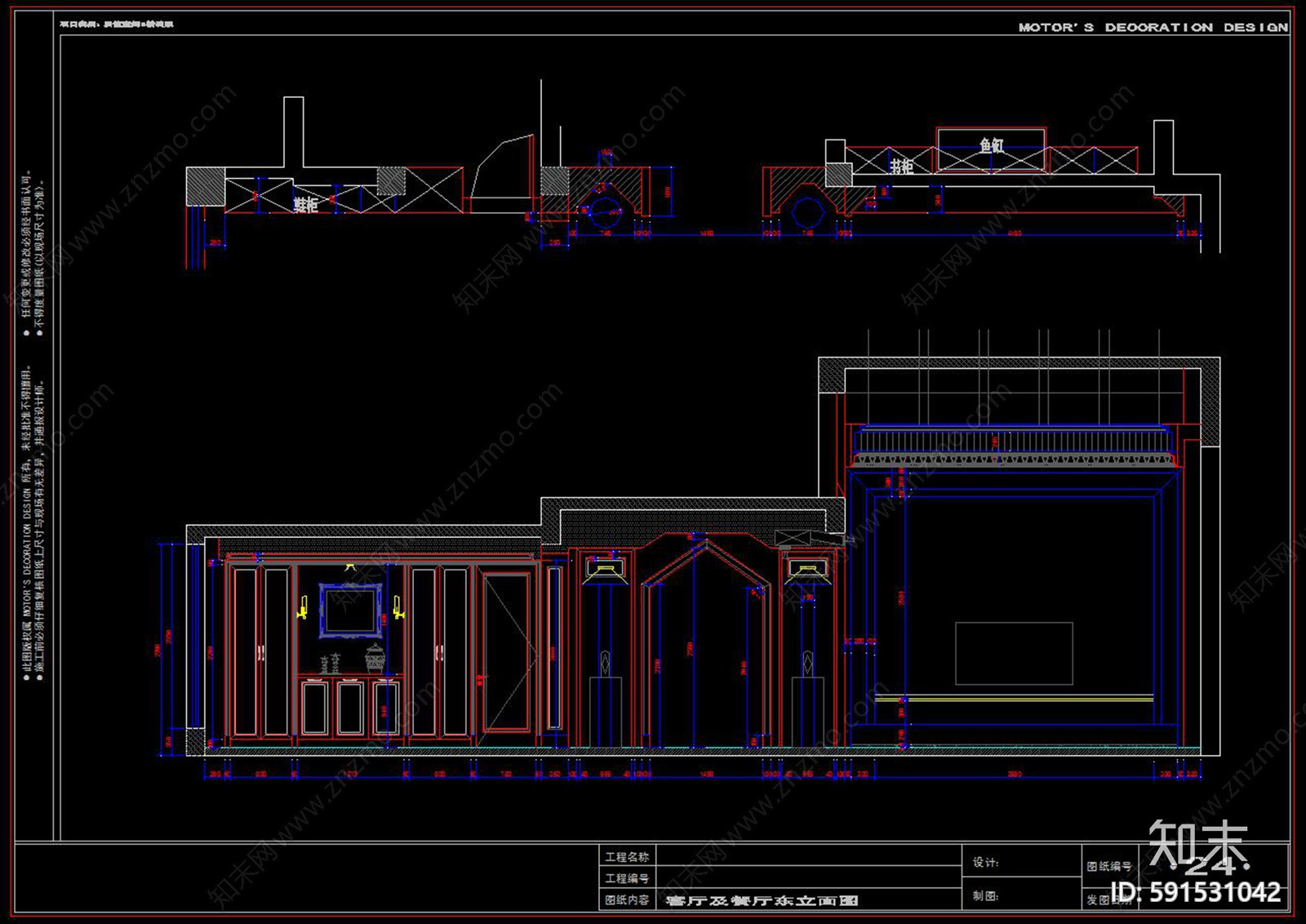
Task: Select the TV rectangle on the living room wall
Action: [1014, 653]
